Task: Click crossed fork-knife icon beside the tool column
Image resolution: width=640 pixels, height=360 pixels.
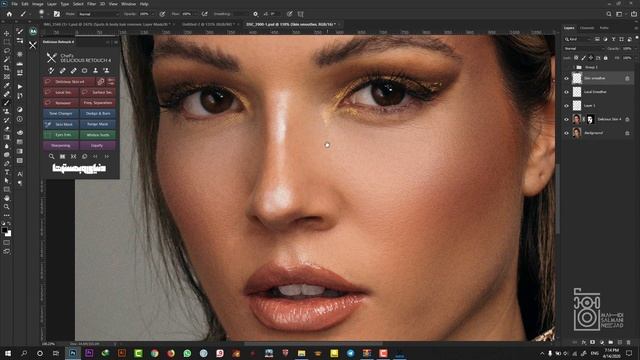Action: [33, 45]
